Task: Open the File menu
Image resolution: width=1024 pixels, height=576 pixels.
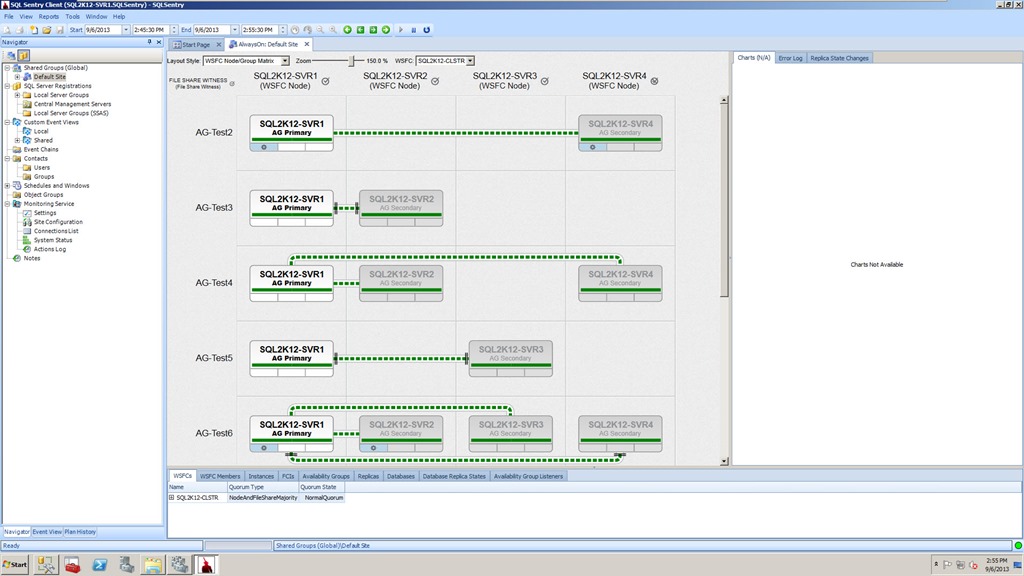Action: pyautogui.click(x=9, y=16)
